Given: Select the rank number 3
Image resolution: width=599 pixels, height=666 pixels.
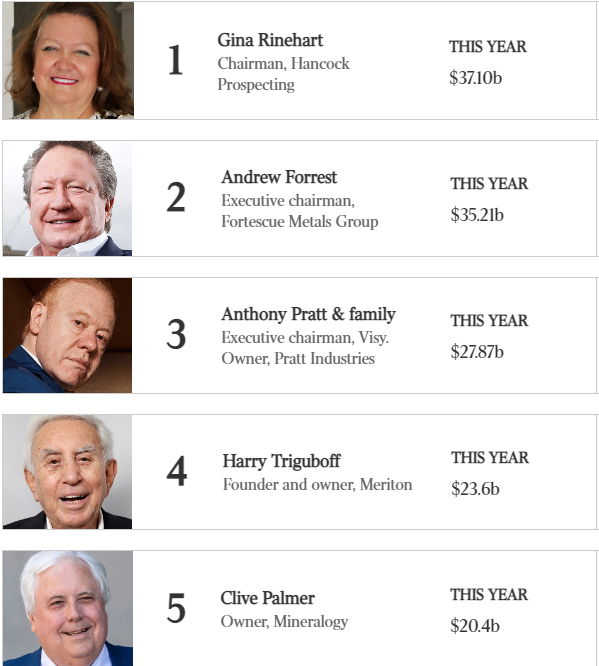Looking at the screenshot, I should click(x=176, y=334).
